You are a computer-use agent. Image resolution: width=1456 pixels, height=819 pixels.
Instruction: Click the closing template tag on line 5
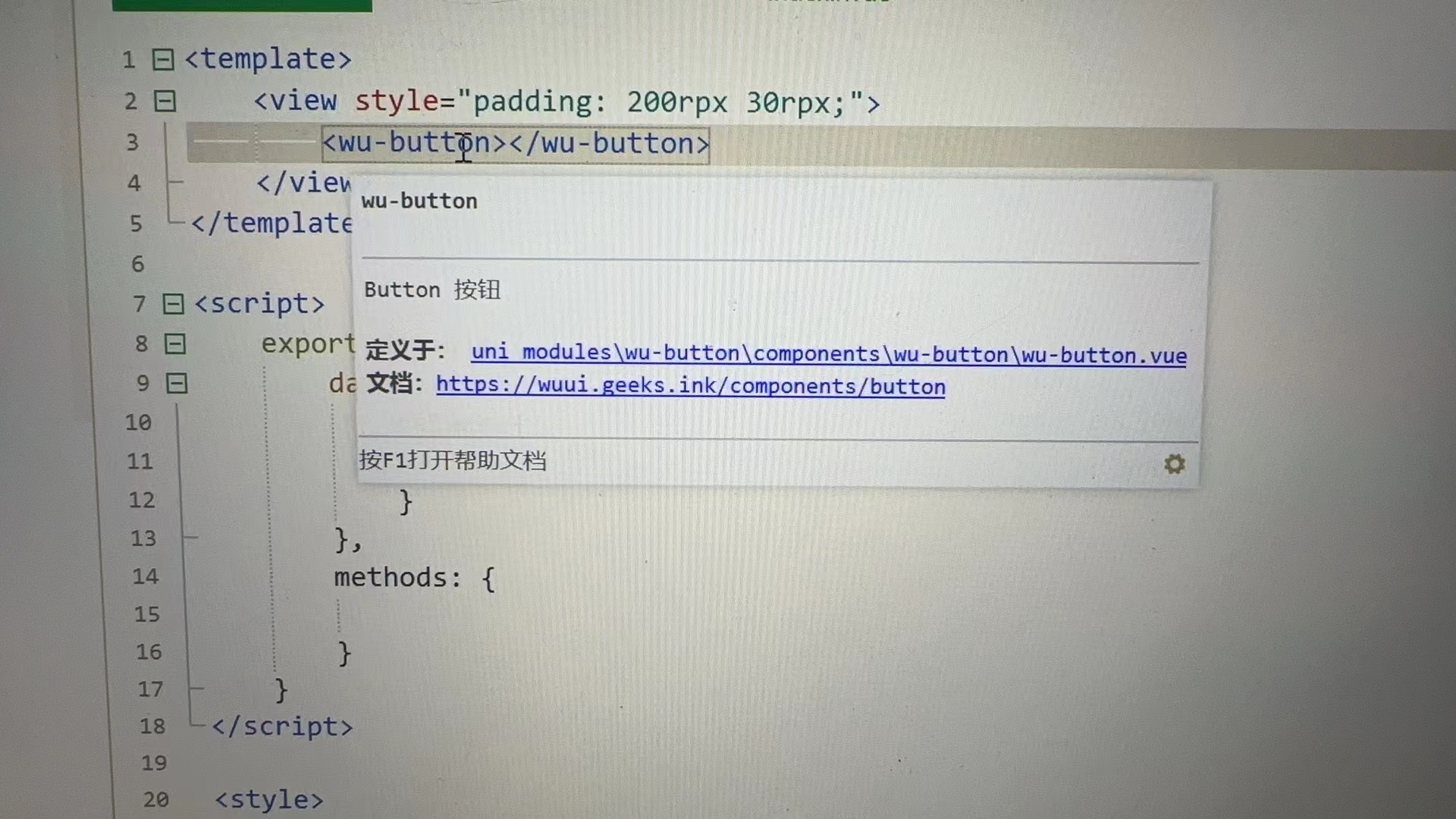click(x=271, y=223)
